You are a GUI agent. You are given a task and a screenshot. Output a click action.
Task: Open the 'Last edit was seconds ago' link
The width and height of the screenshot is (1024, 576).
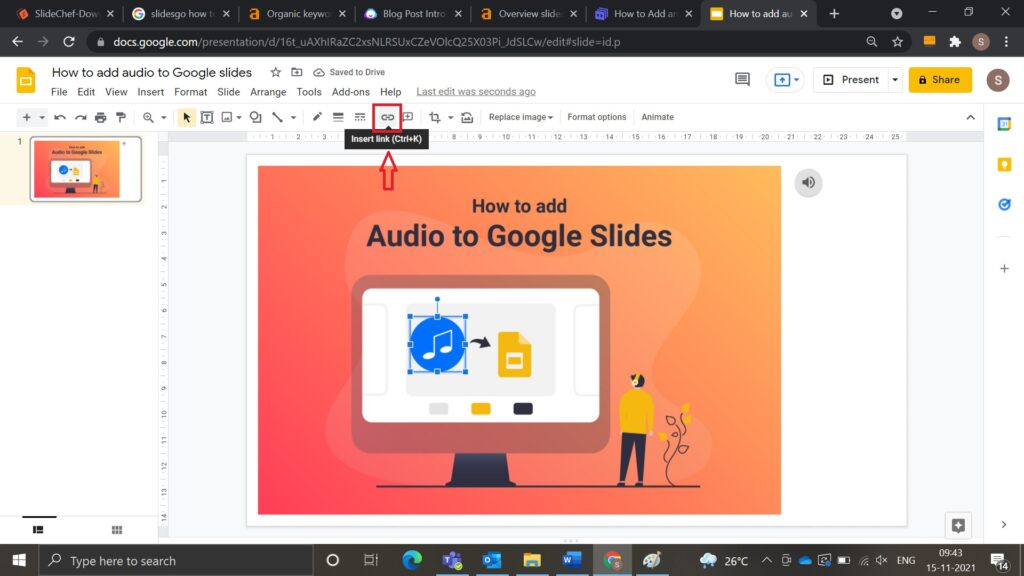tap(476, 92)
